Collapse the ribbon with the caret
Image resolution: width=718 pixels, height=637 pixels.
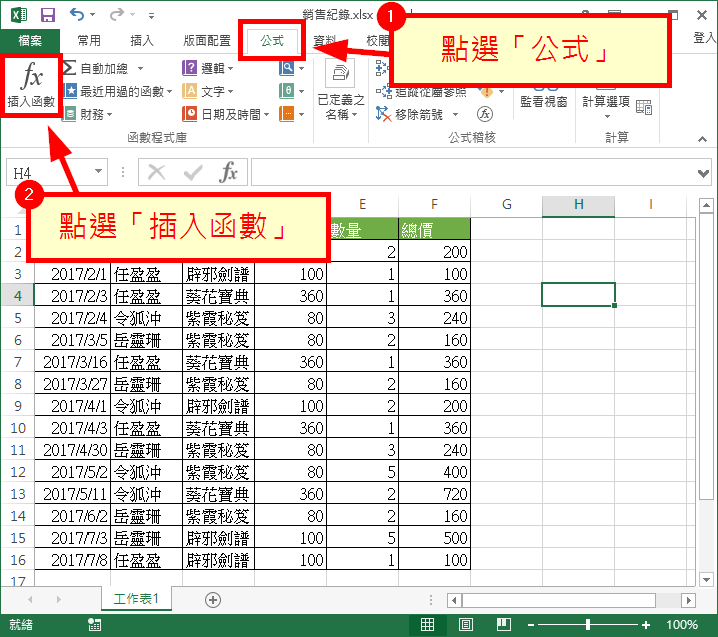(702, 139)
